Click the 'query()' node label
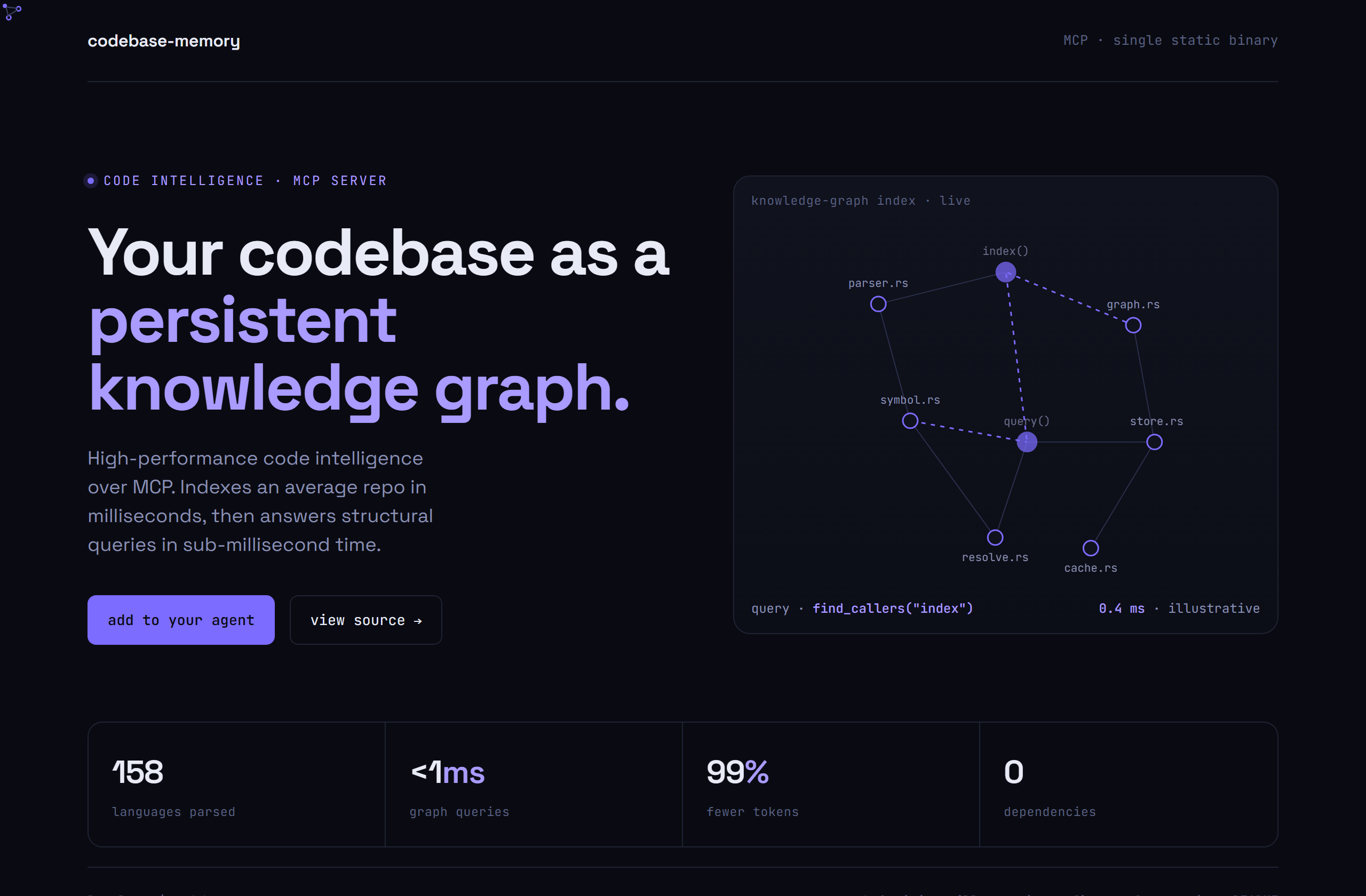 (1027, 421)
